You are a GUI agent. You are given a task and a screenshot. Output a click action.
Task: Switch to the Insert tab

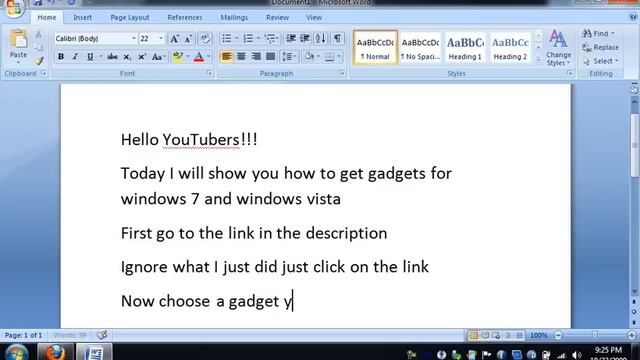82,18
